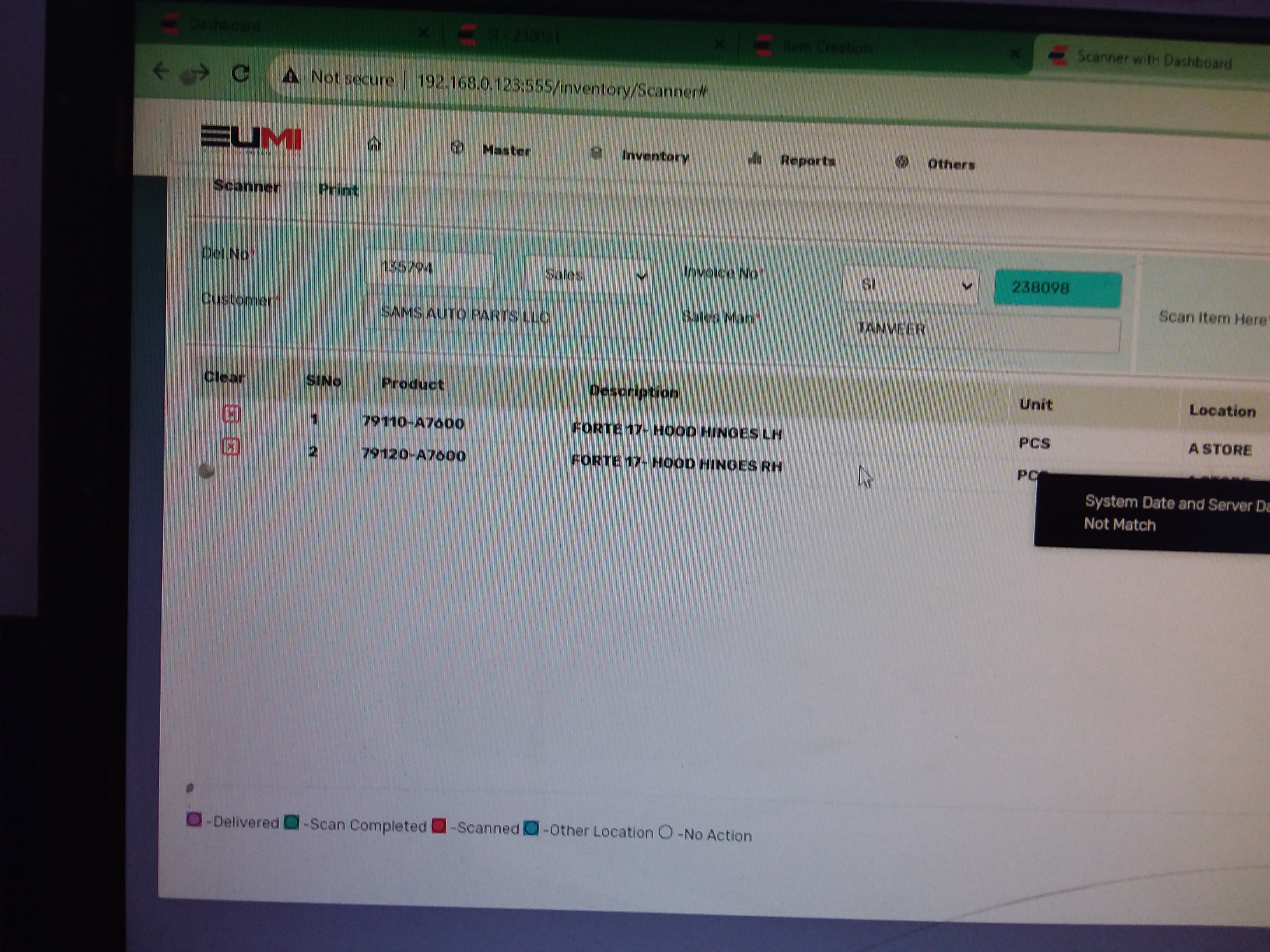Click the Not secure warning icon
This screenshot has width=1270, height=952.
(291, 76)
